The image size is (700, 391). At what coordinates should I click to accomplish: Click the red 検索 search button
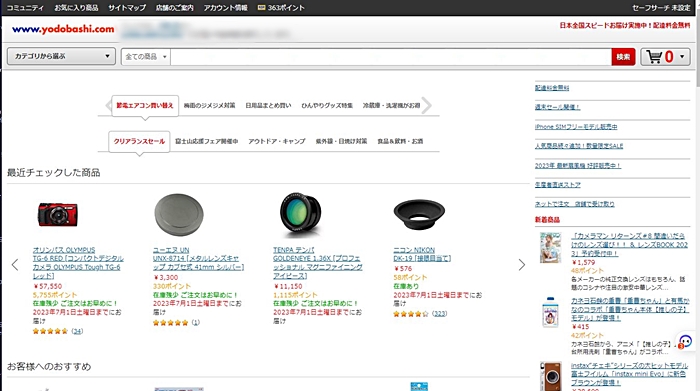click(x=623, y=57)
